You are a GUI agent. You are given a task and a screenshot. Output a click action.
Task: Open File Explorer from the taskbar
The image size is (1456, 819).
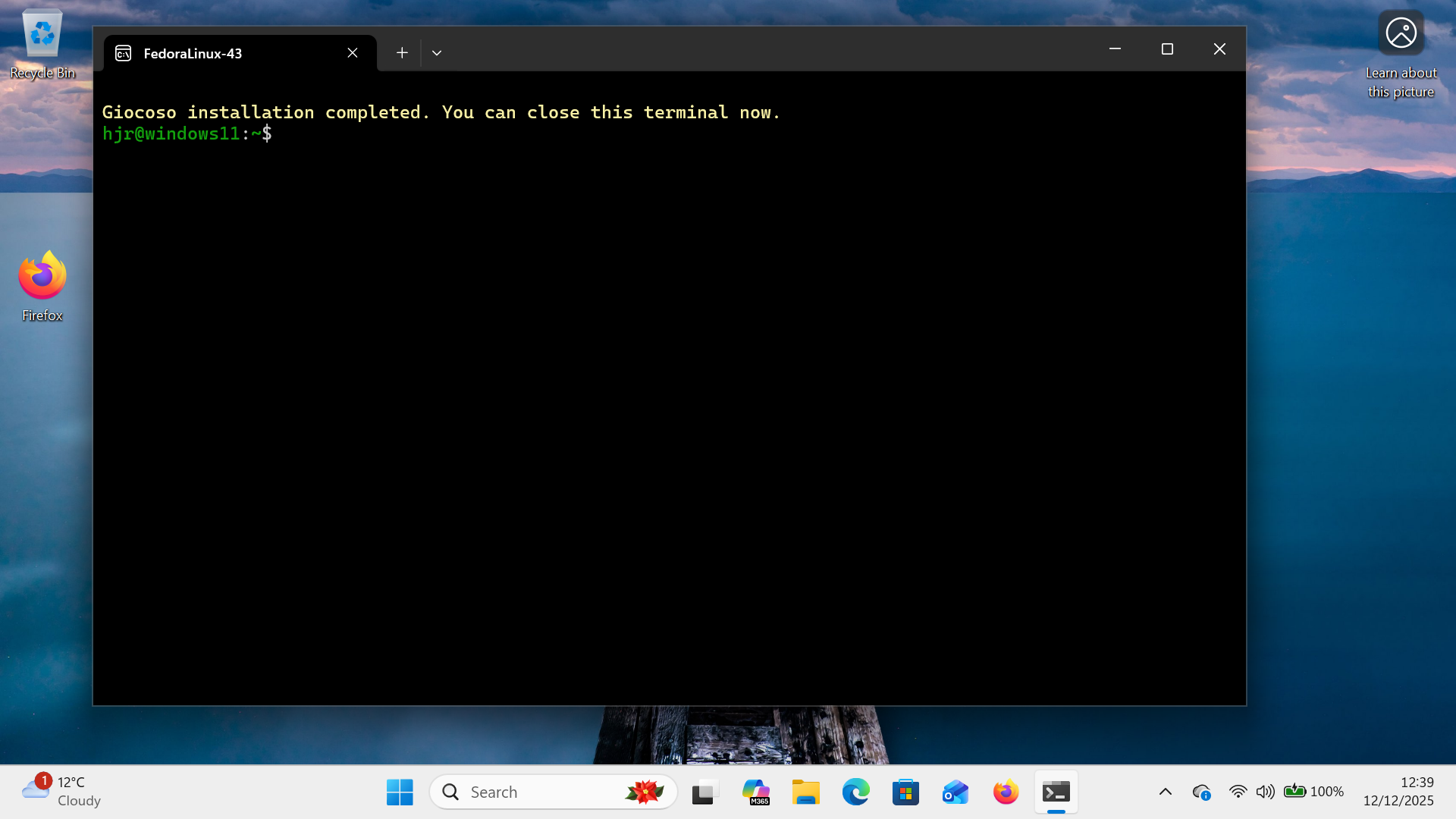point(806,791)
